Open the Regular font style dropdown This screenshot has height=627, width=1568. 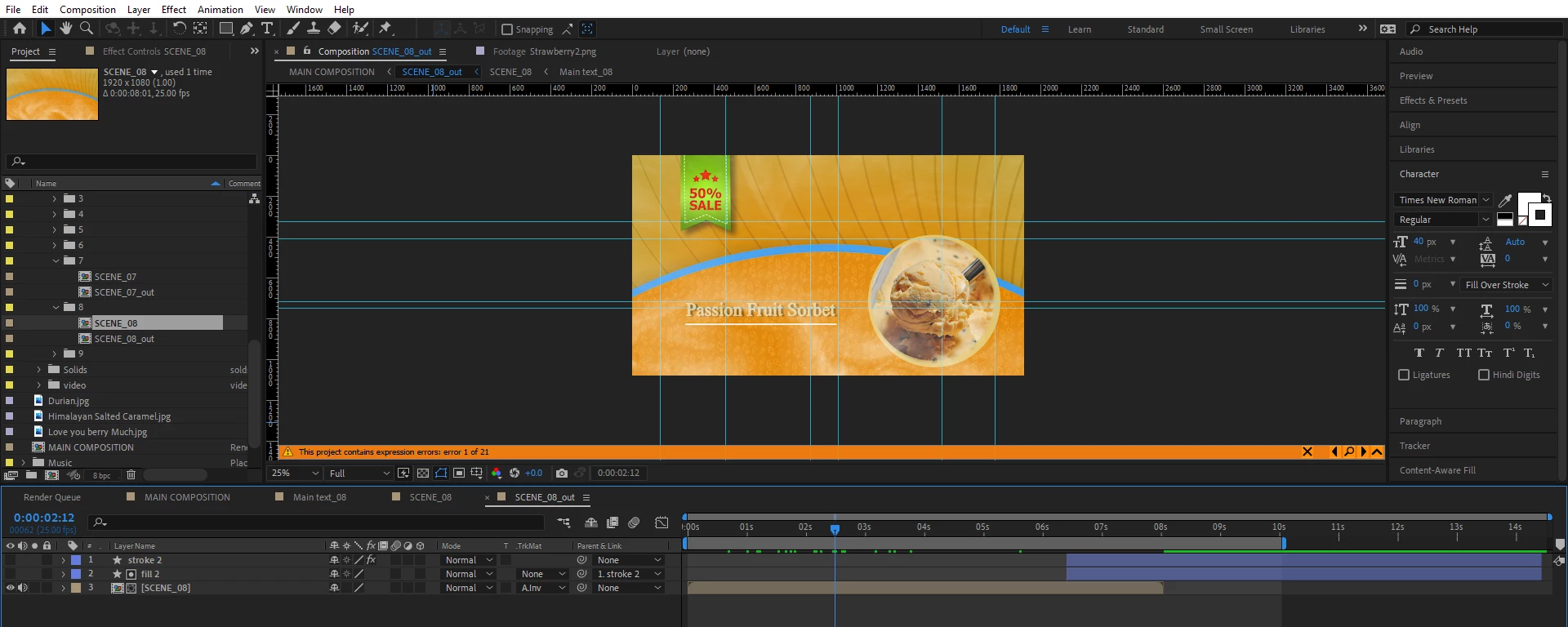tap(1444, 220)
